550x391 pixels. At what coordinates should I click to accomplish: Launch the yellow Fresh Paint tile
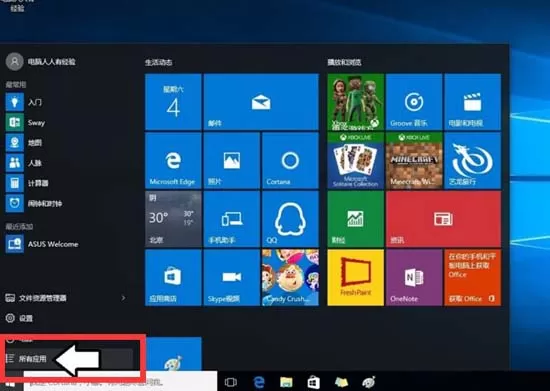tap(356, 277)
